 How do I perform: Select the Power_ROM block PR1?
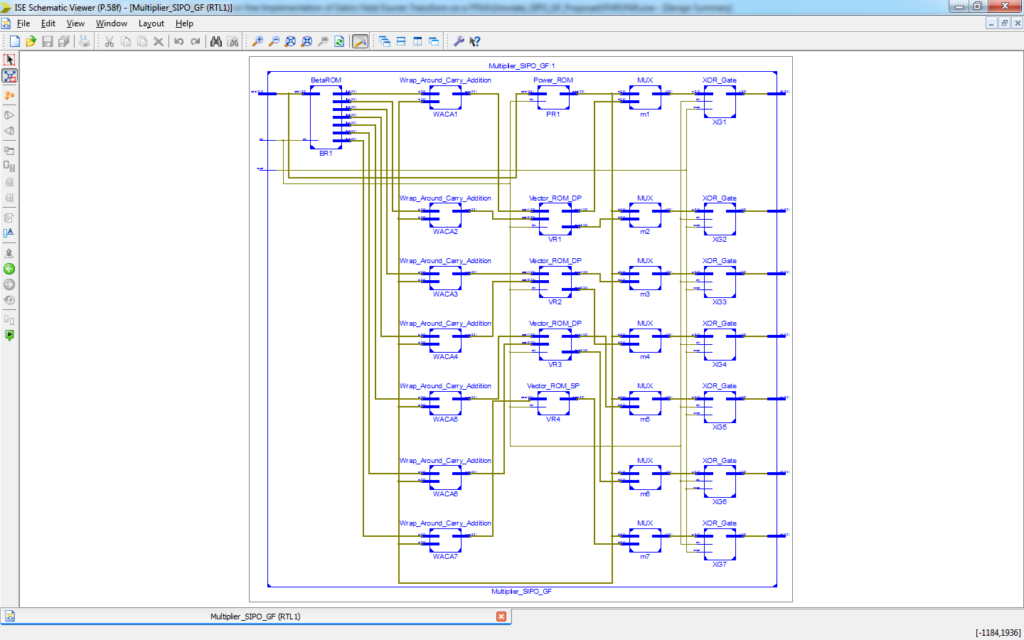552,97
